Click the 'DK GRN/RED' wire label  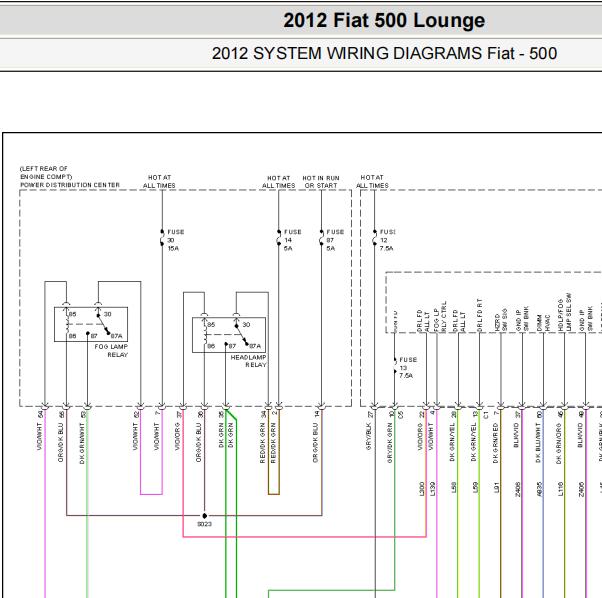495,443
